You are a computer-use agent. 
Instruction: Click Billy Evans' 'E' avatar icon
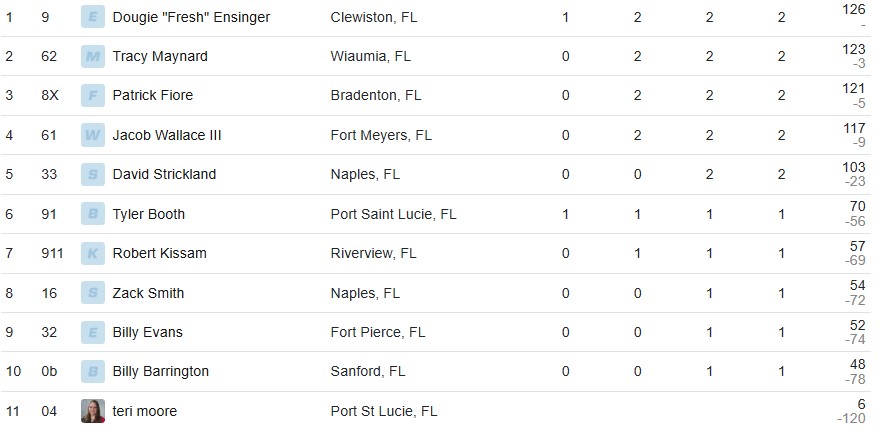93,332
